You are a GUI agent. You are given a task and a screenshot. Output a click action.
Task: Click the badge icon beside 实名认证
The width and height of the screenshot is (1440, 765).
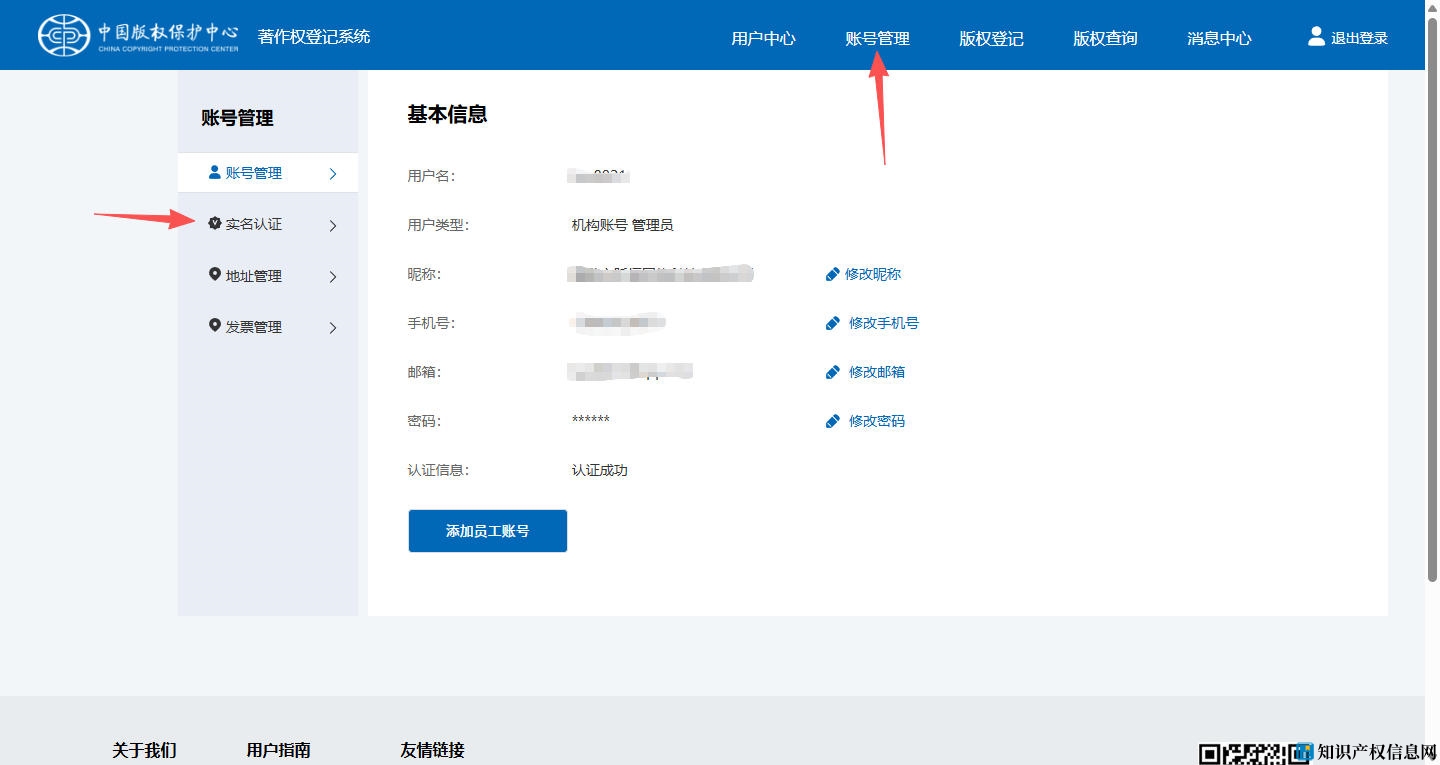pyautogui.click(x=214, y=223)
